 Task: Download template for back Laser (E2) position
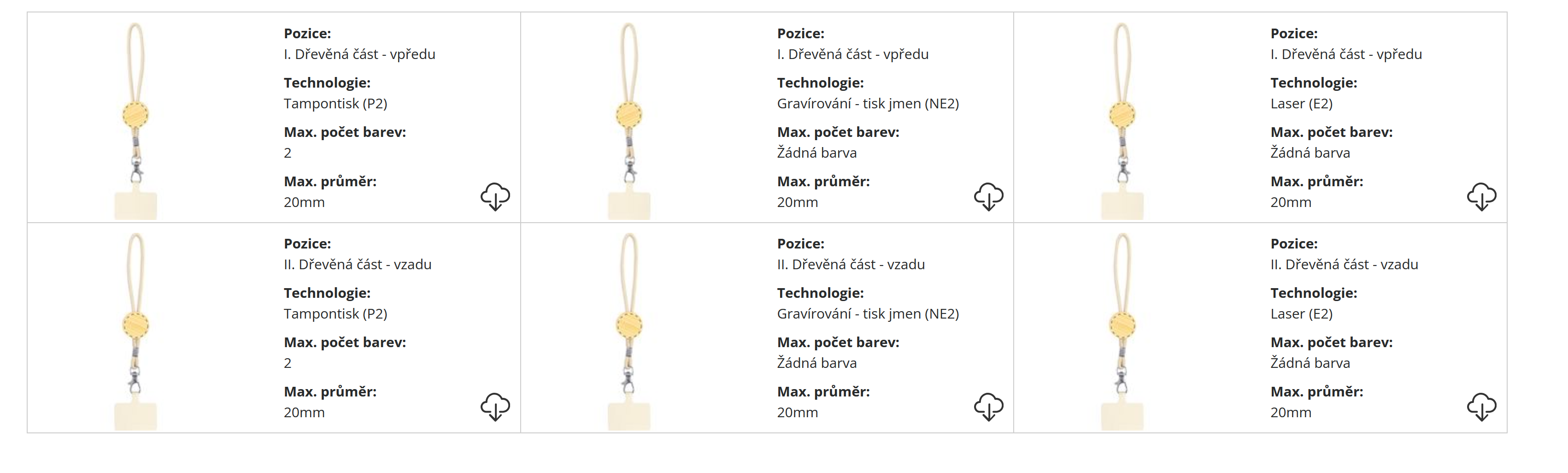(1481, 407)
